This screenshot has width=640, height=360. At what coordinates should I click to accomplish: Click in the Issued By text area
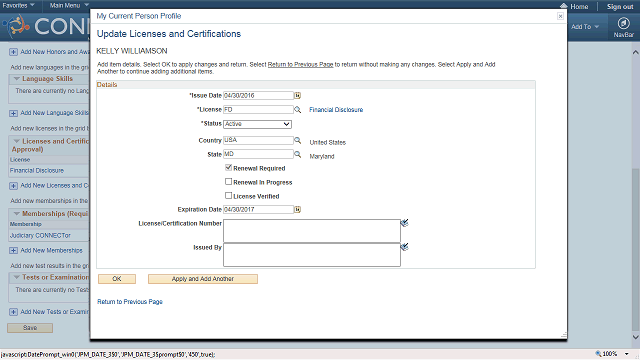[312, 255]
